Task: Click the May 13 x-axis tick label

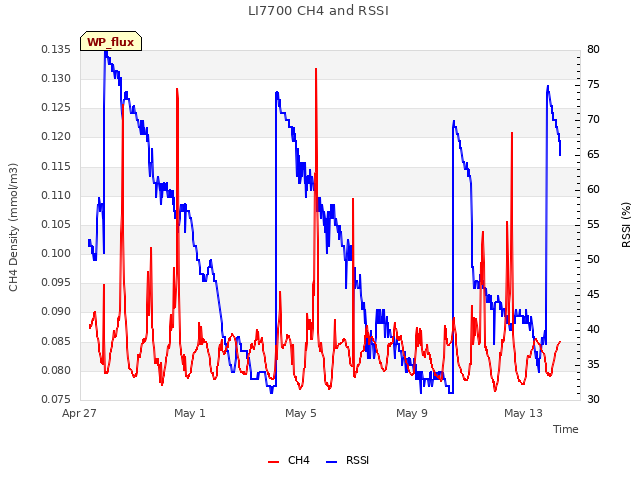Action: [523, 413]
